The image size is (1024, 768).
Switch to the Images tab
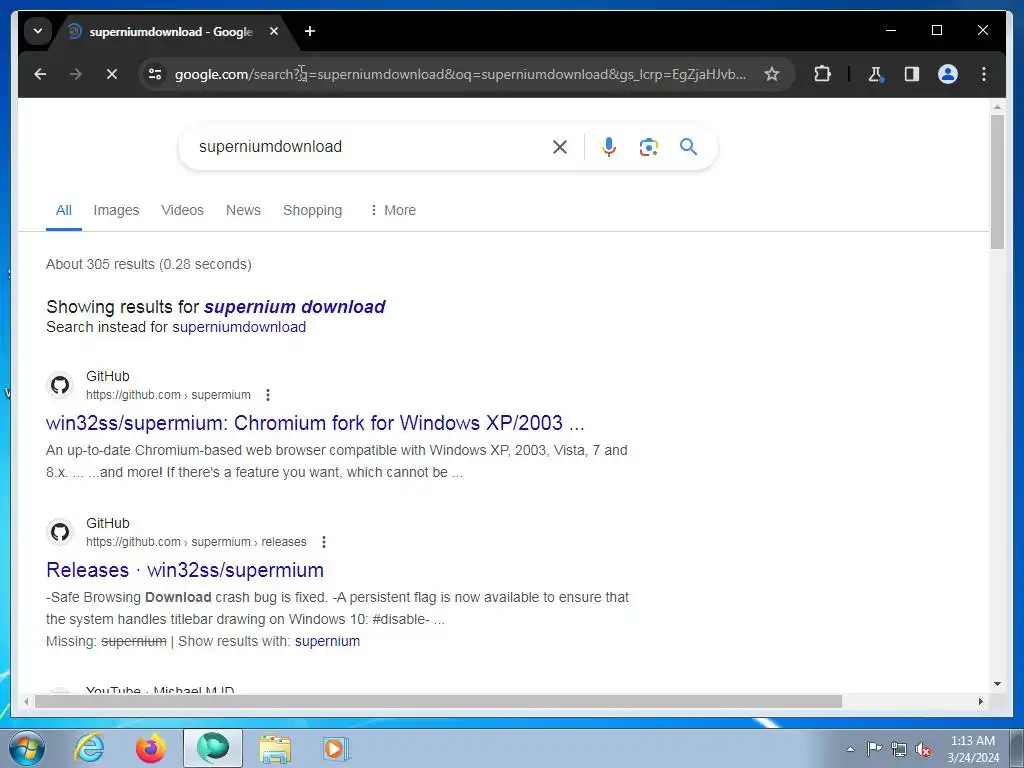116,210
